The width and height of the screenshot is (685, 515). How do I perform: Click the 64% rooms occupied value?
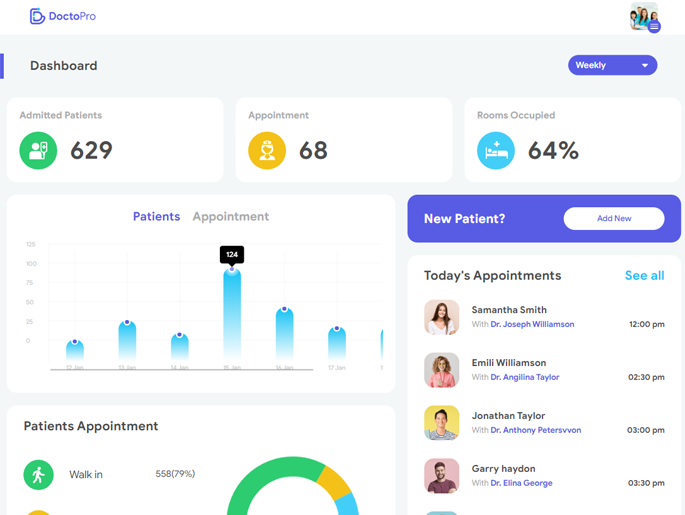click(x=553, y=150)
